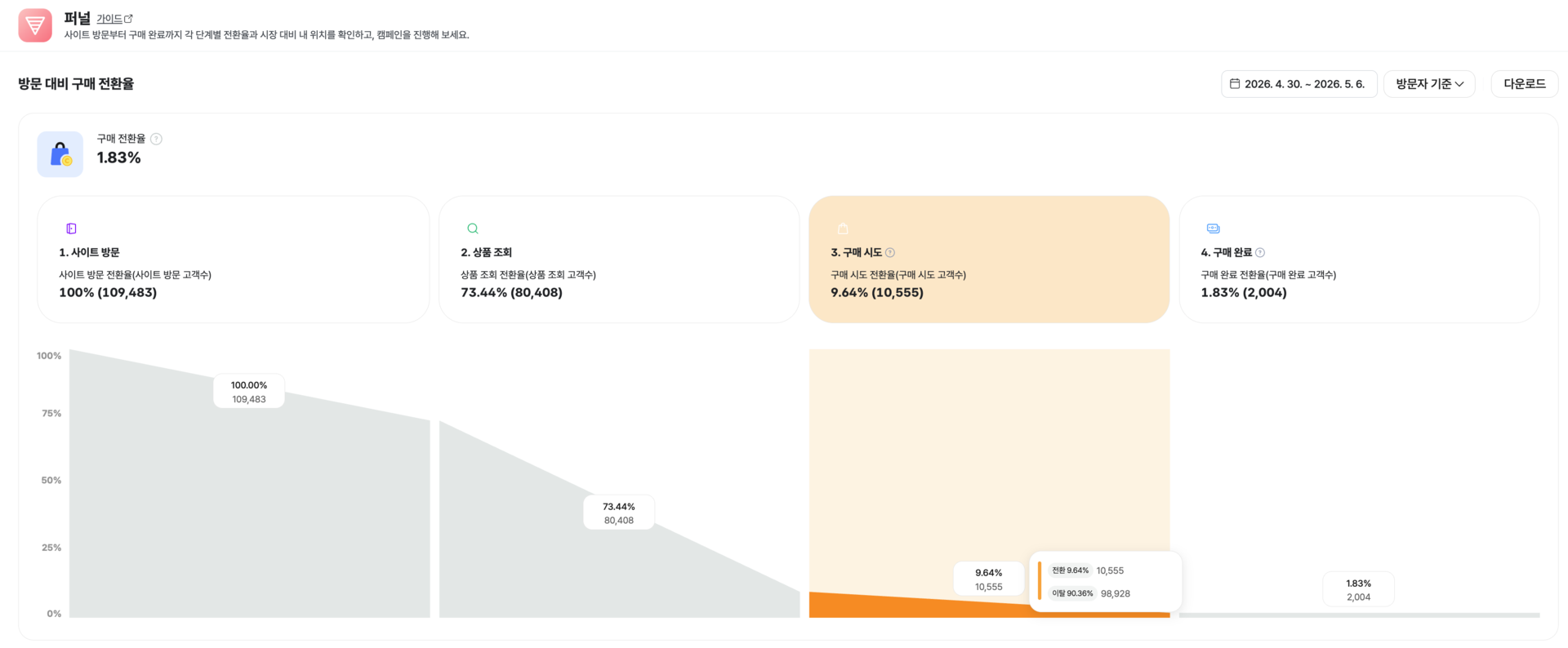Select the 1. 사이트 방문 stage card
The width and height of the screenshot is (1568, 648).
click(x=234, y=260)
